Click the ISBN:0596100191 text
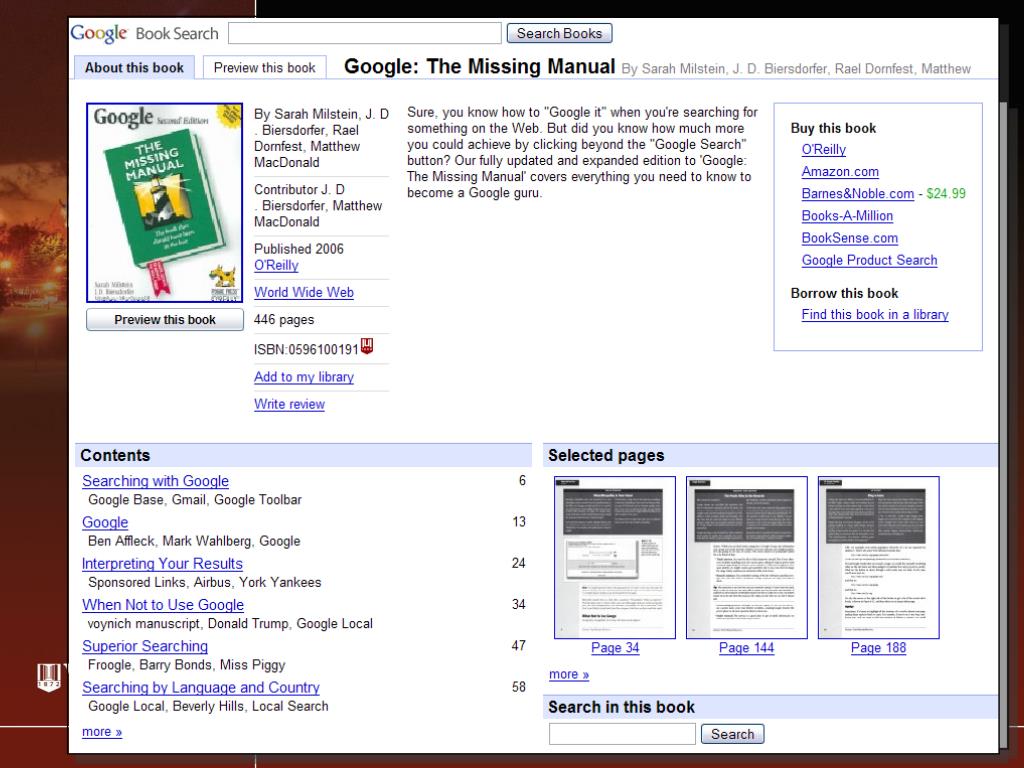This screenshot has height=768, width=1024. pos(306,349)
